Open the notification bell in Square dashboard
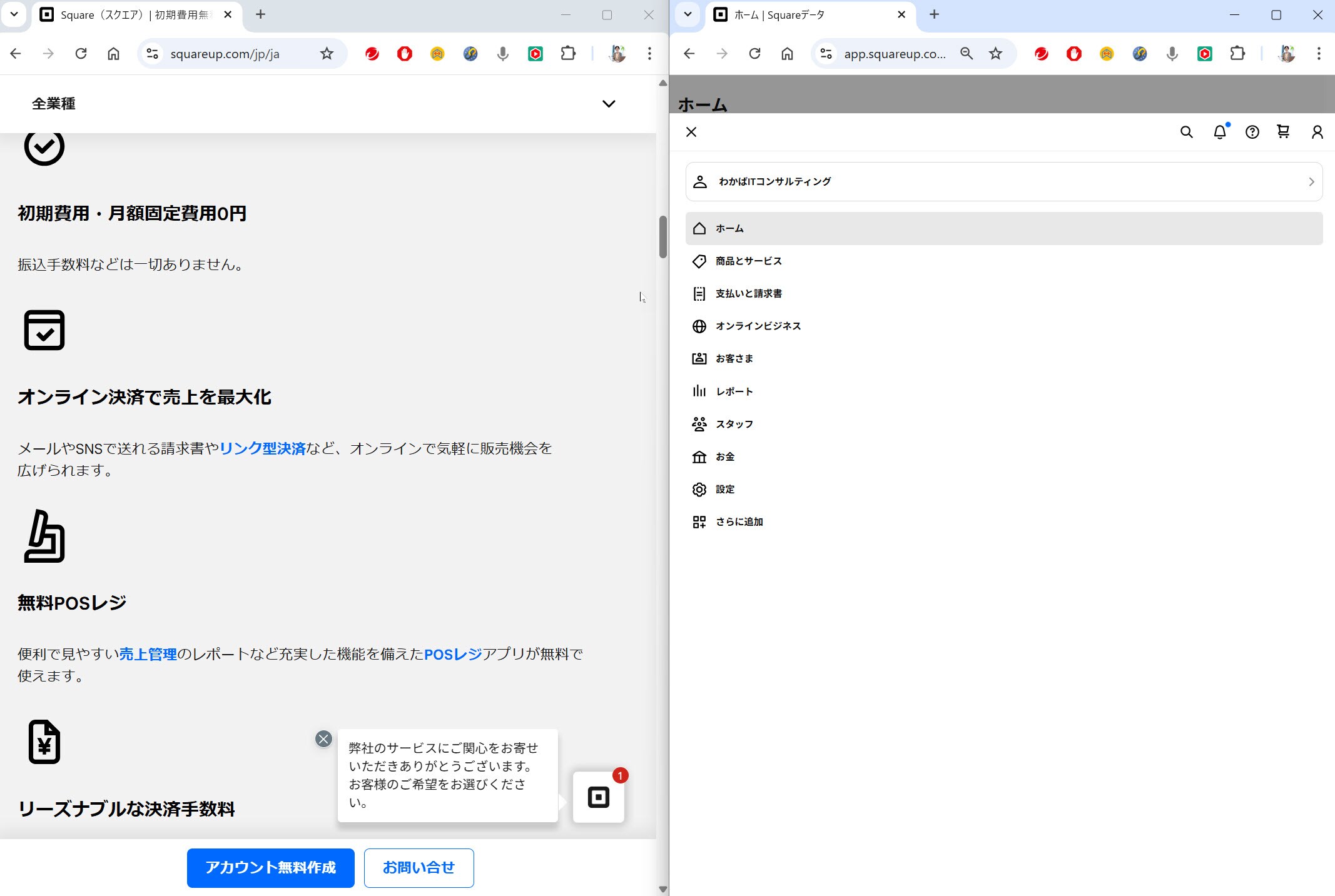 tap(1219, 132)
